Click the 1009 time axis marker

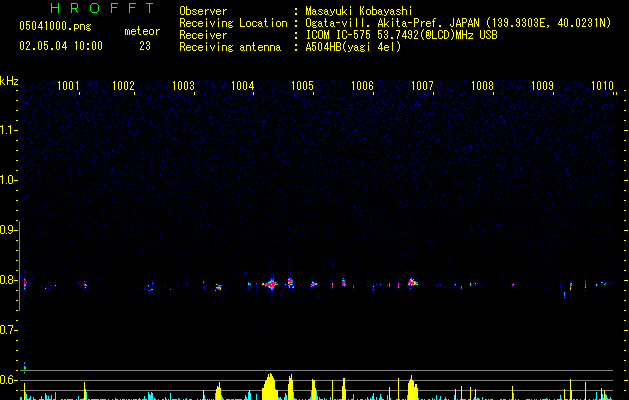tap(542, 86)
